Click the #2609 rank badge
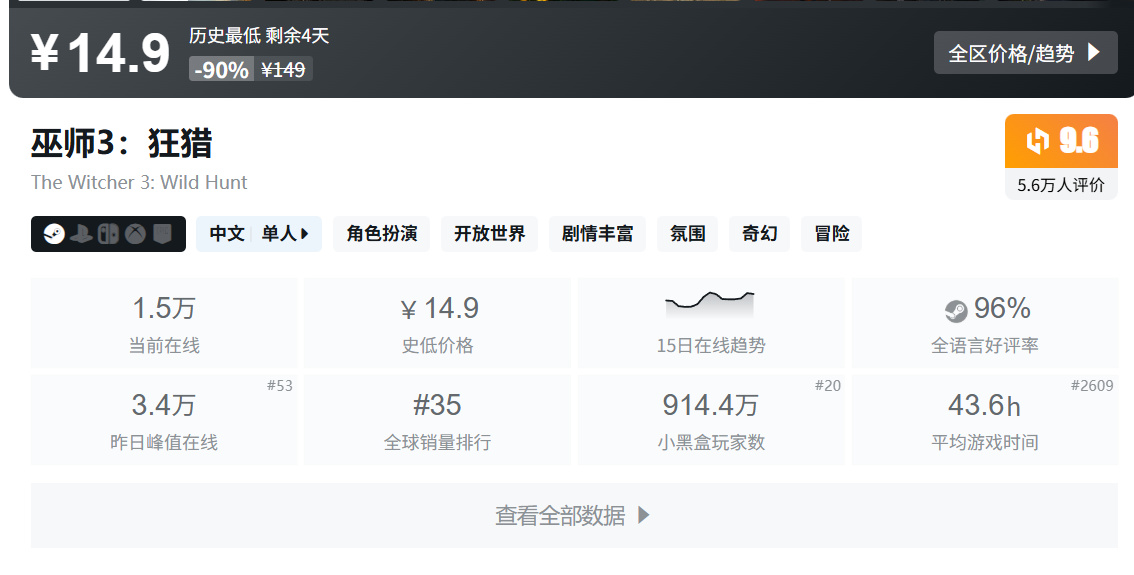 [1092, 386]
